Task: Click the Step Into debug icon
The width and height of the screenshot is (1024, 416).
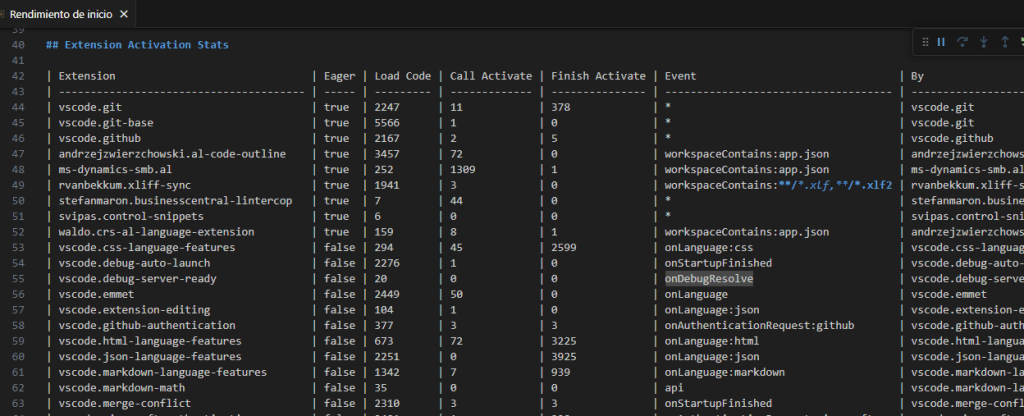Action: [984, 42]
